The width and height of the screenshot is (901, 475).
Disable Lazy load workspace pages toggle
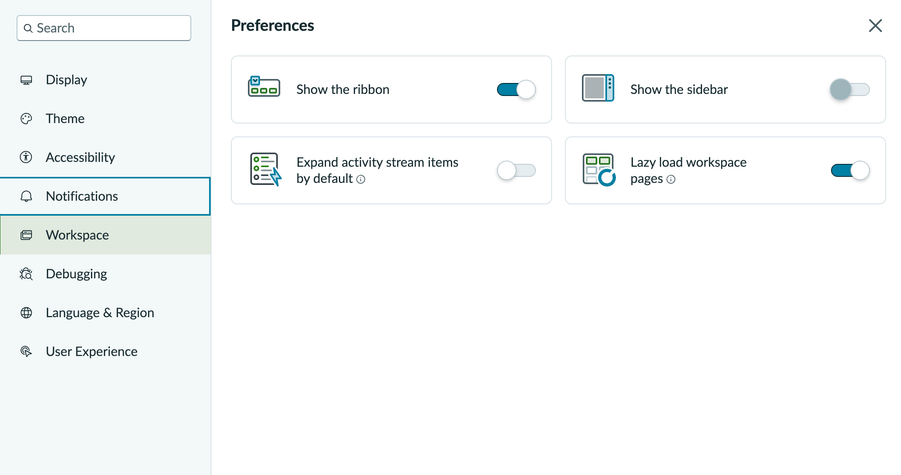tap(850, 171)
